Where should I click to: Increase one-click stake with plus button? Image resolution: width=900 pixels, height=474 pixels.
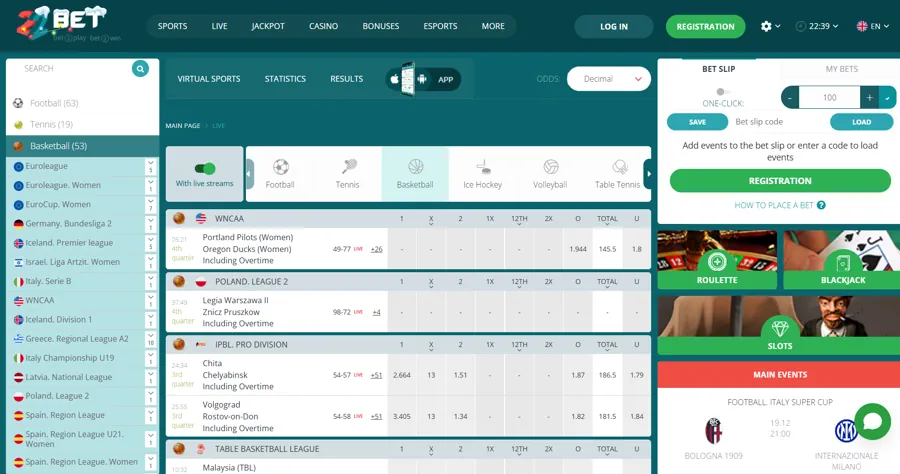tap(870, 98)
